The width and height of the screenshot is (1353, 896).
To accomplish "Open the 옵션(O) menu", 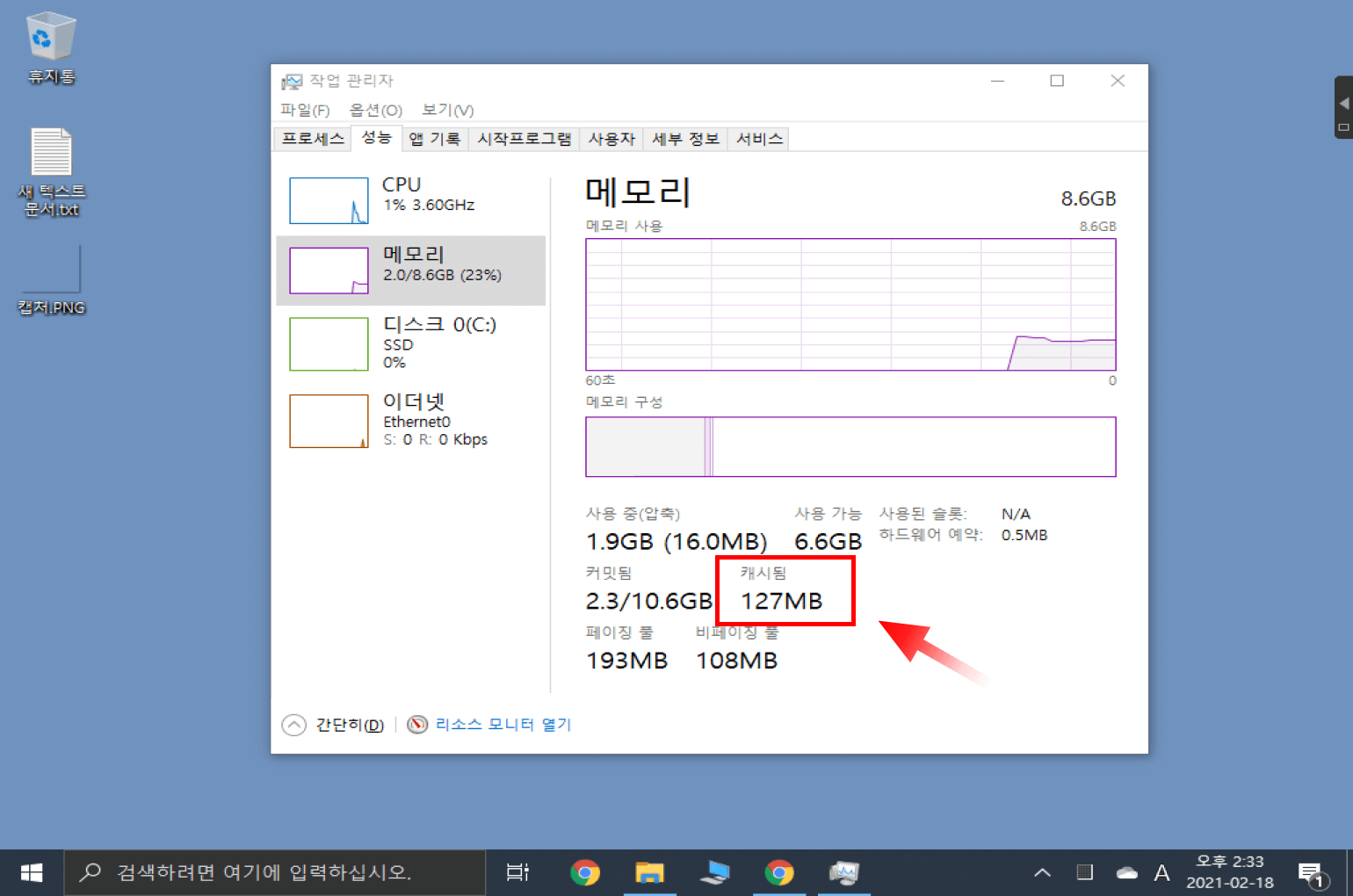I will pyautogui.click(x=376, y=110).
